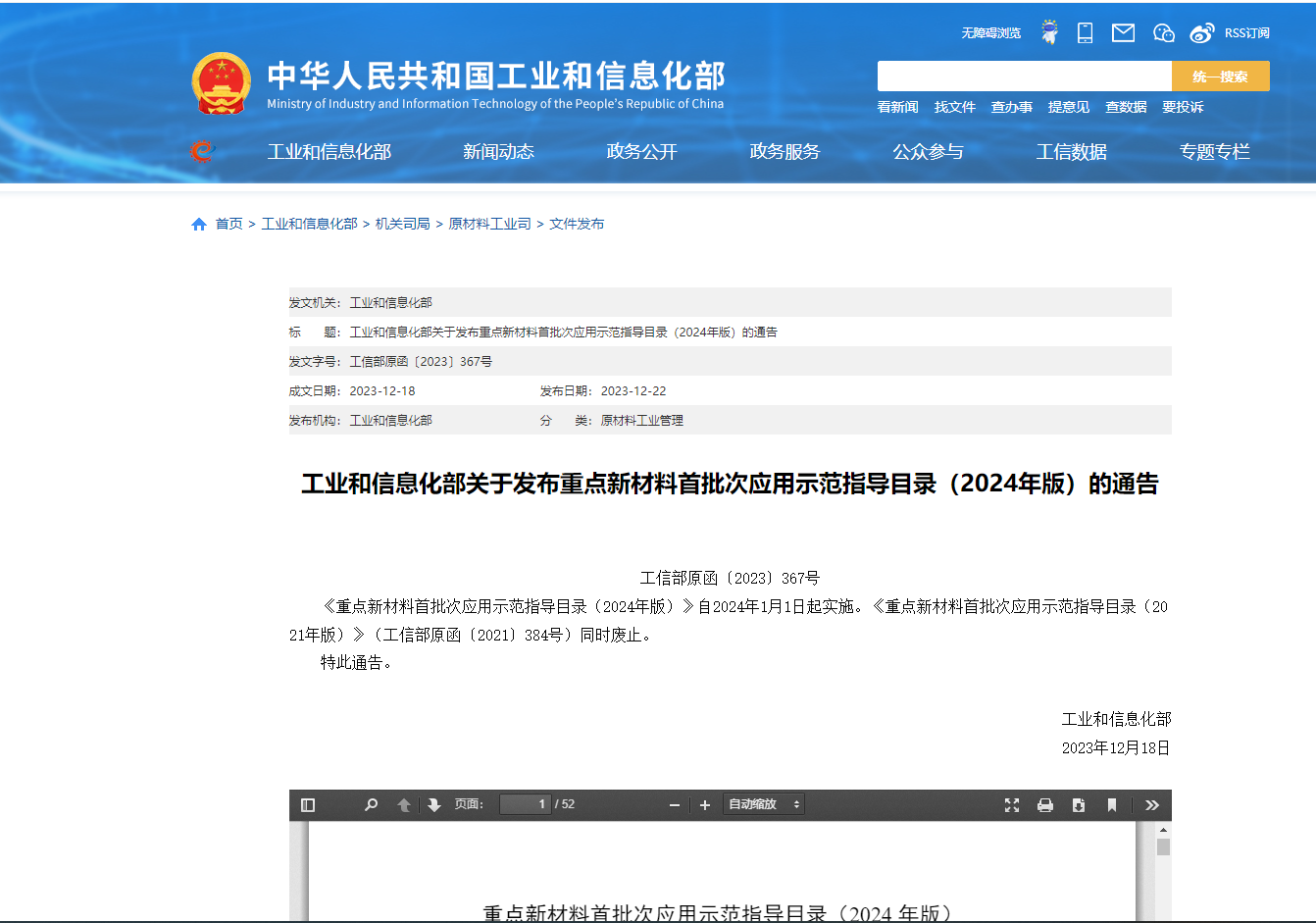Click the 成文日期 value 2023-12-18
The width and height of the screenshot is (1316, 923).
[x=382, y=391]
